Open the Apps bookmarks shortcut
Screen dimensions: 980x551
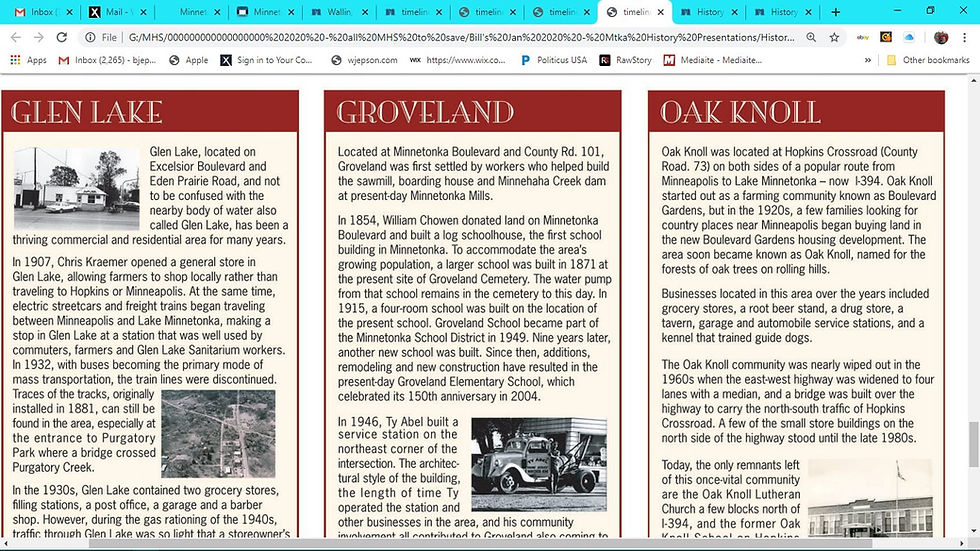click(x=29, y=60)
